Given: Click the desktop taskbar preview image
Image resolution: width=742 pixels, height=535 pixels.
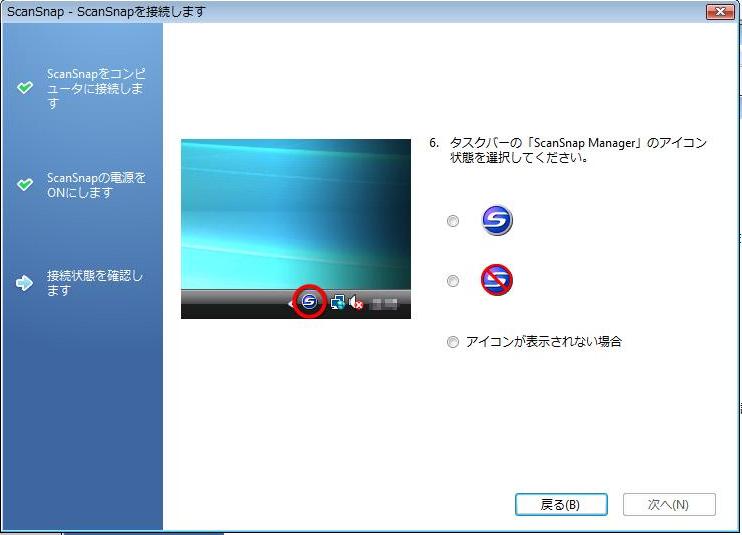Looking at the screenshot, I should coord(295,215).
